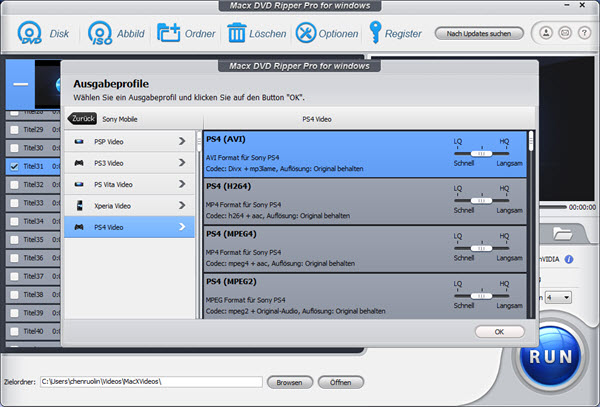Click the Ordner folder-plus icon

point(168,33)
